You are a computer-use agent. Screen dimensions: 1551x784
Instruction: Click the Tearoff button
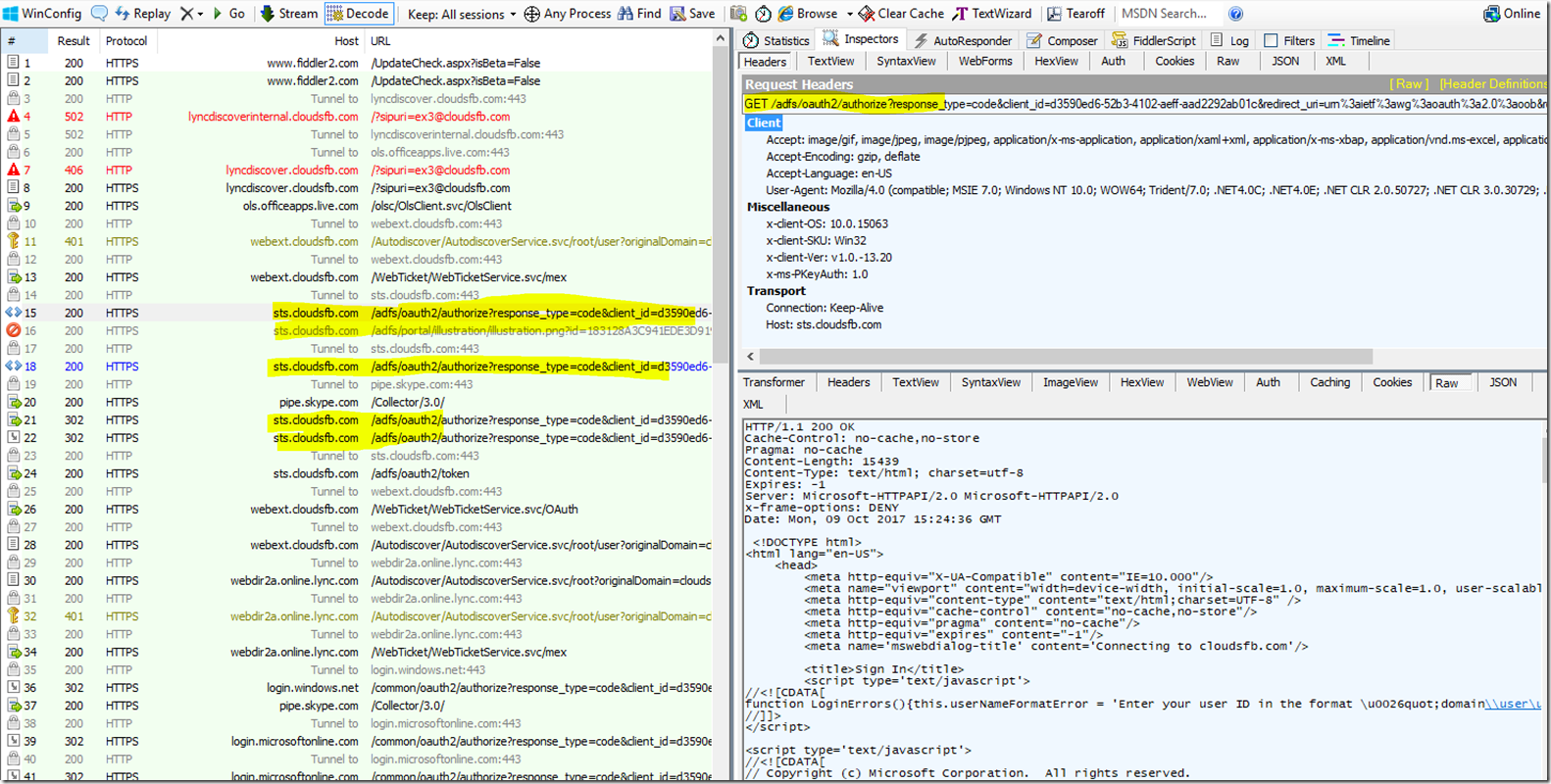tap(1076, 14)
